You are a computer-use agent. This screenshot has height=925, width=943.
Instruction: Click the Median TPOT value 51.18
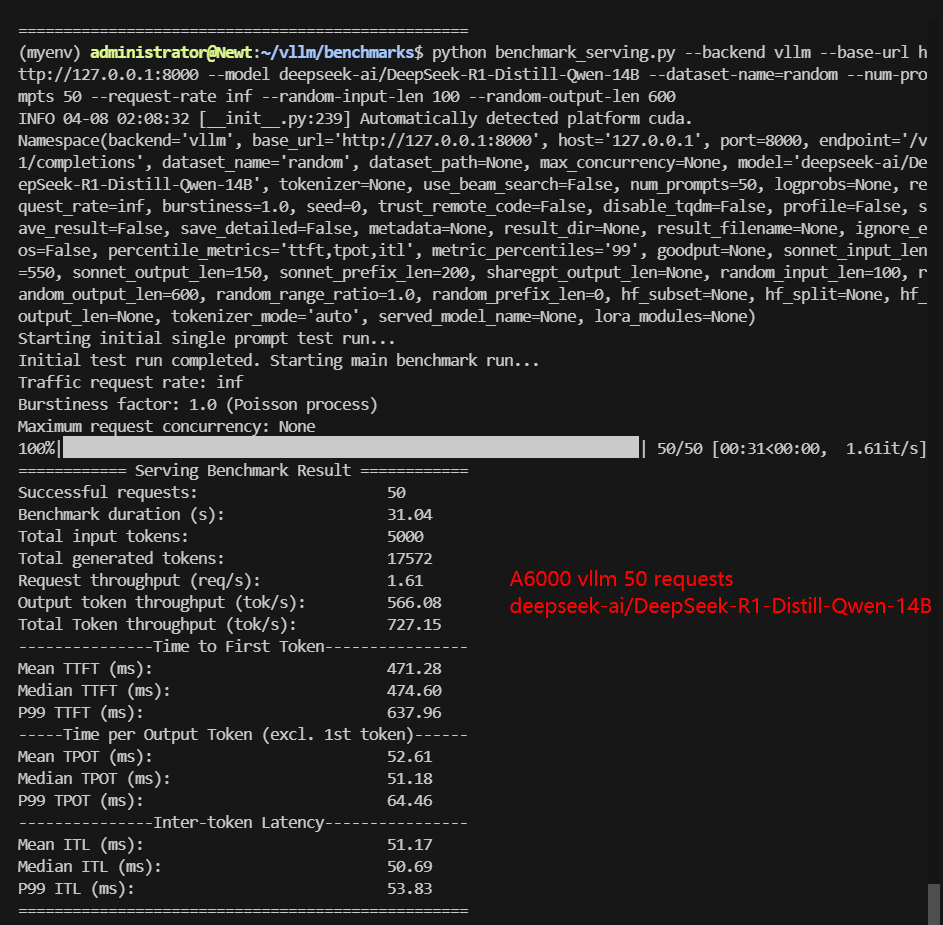click(410, 779)
